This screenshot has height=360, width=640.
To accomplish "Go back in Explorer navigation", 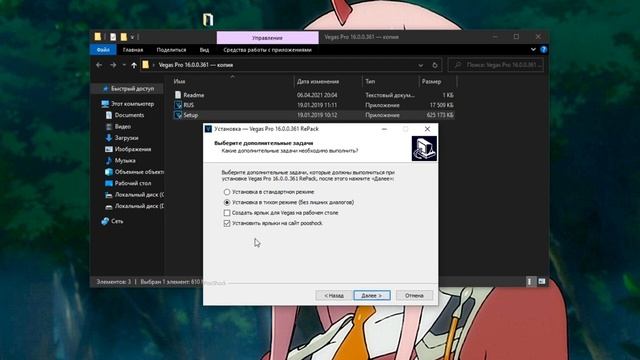I will tap(99, 65).
